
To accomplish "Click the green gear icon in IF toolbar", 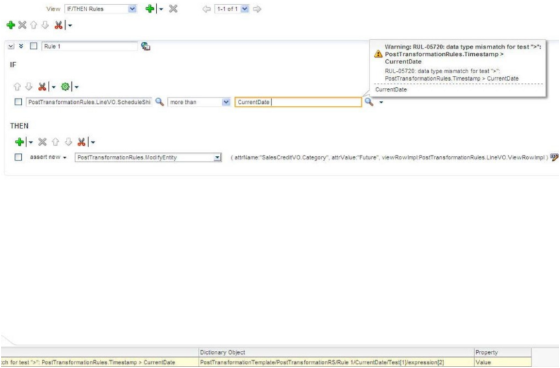I will click(65, 86).
